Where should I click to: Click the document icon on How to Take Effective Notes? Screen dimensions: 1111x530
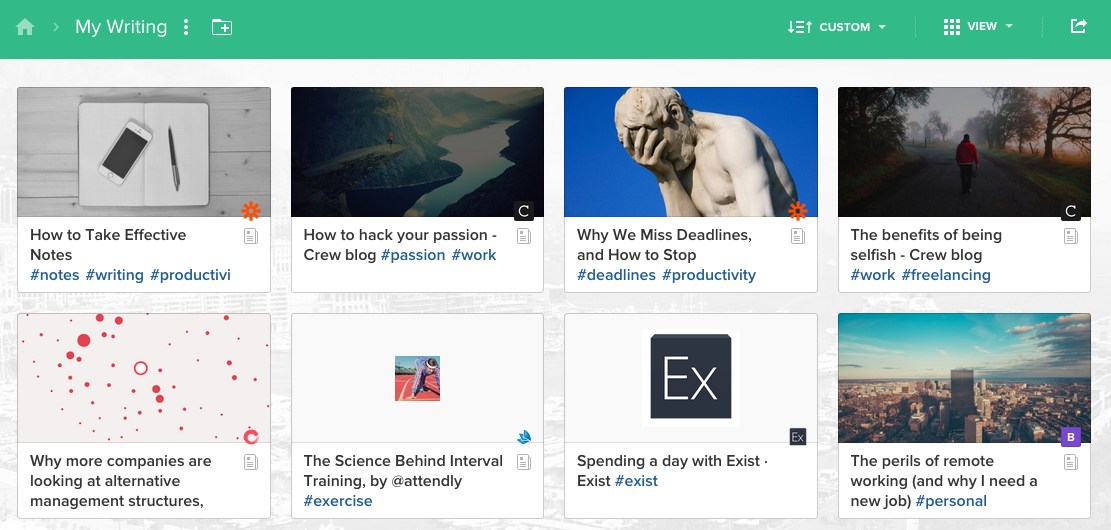(251, 236)
